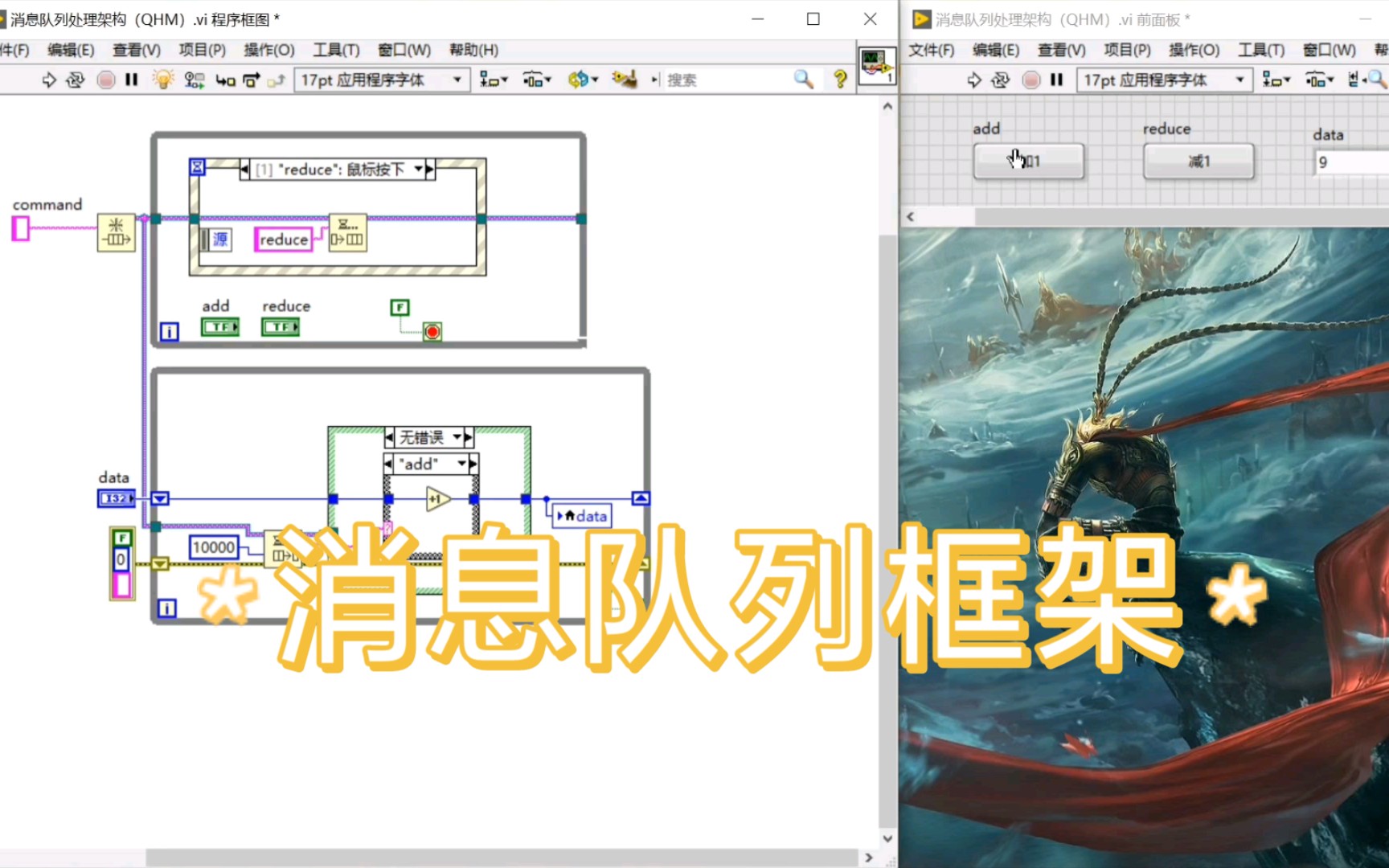Enable the highlight execution lightbulb

click(x=162, y=80)
